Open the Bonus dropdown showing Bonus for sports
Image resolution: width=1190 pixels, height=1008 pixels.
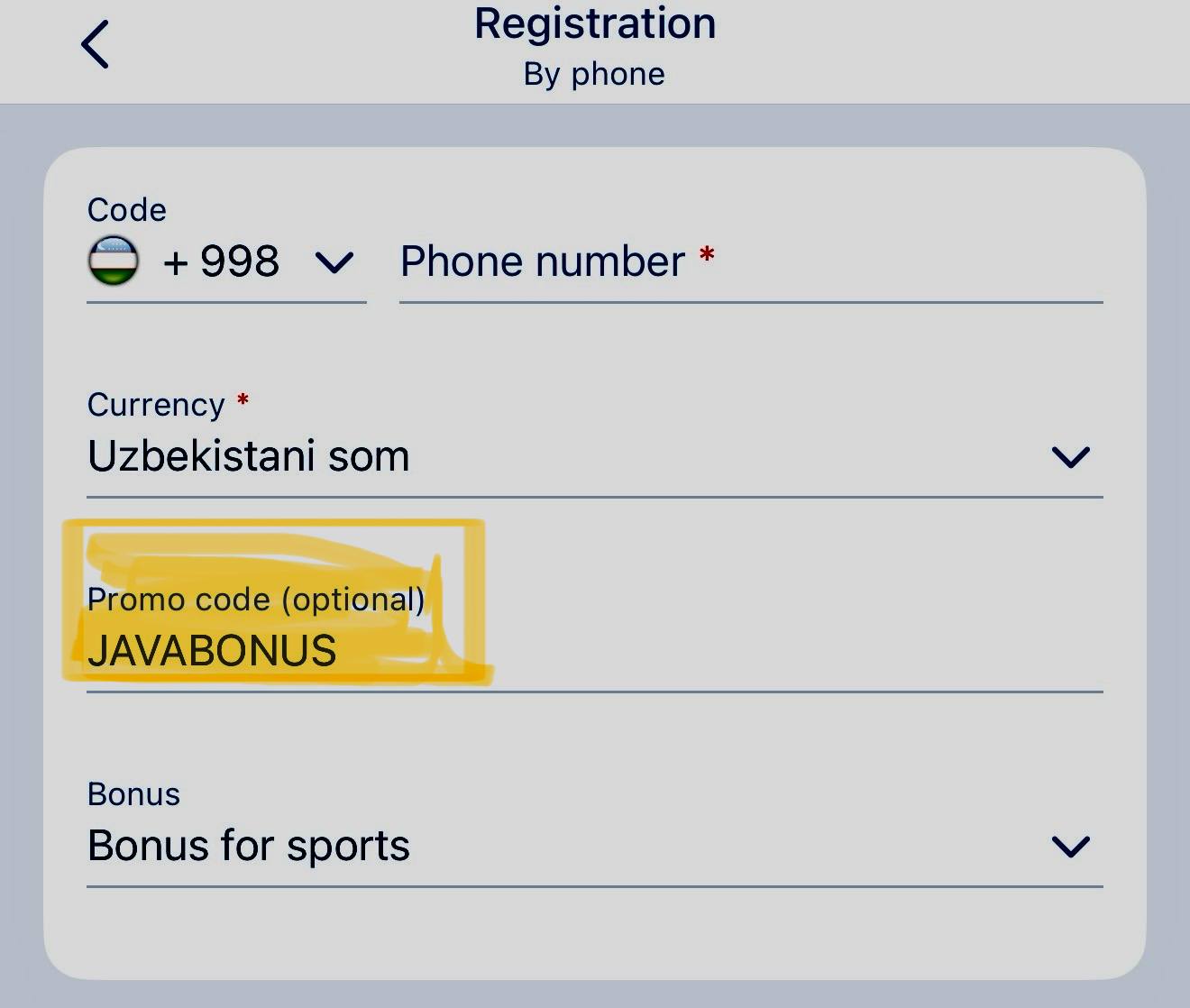point(1070,847)
